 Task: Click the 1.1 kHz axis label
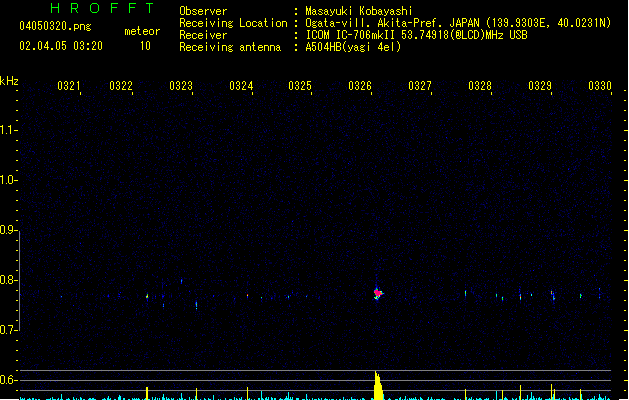click(x=8, y=130)
